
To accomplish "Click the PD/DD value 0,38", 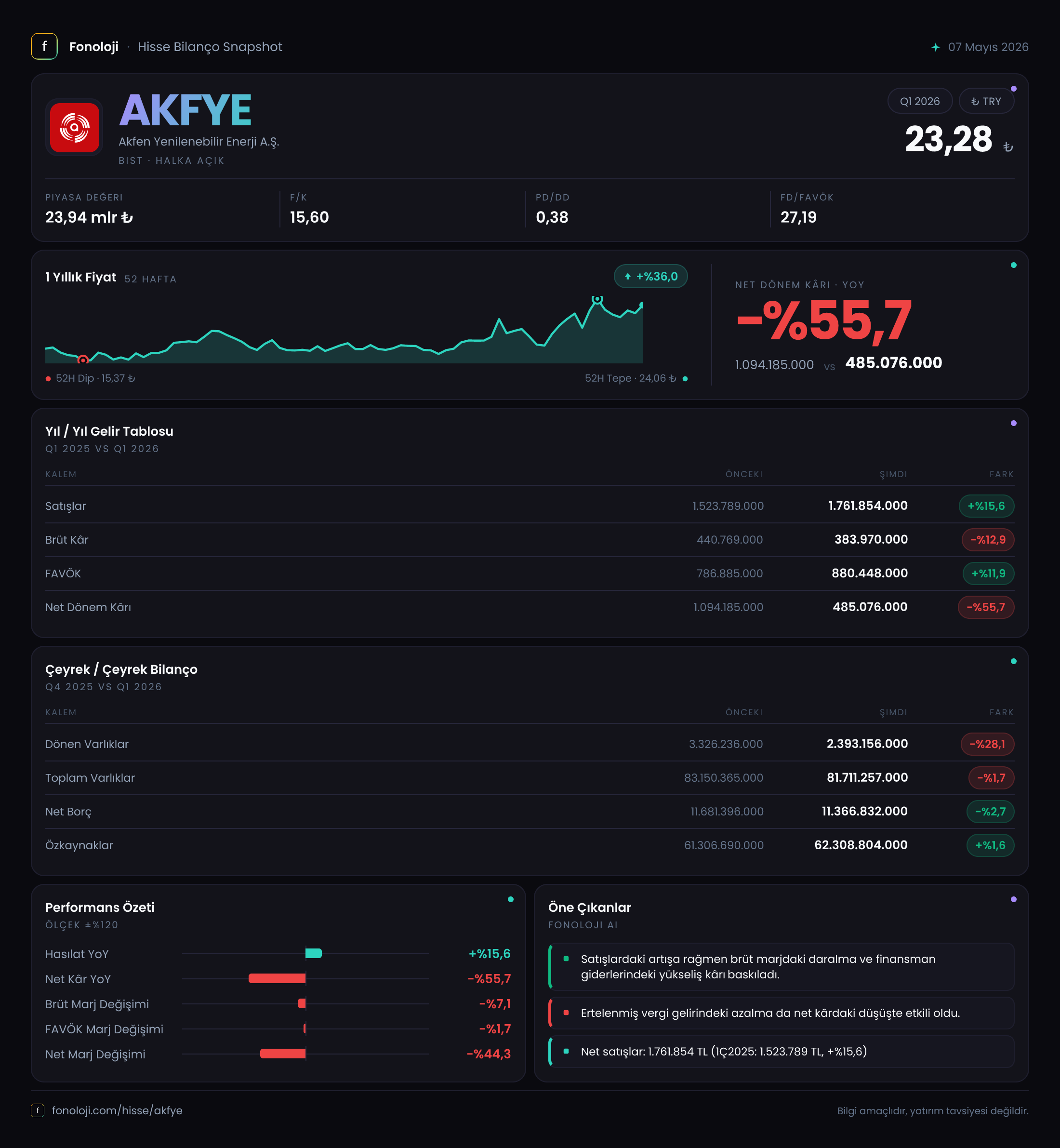I will (552, 217).
